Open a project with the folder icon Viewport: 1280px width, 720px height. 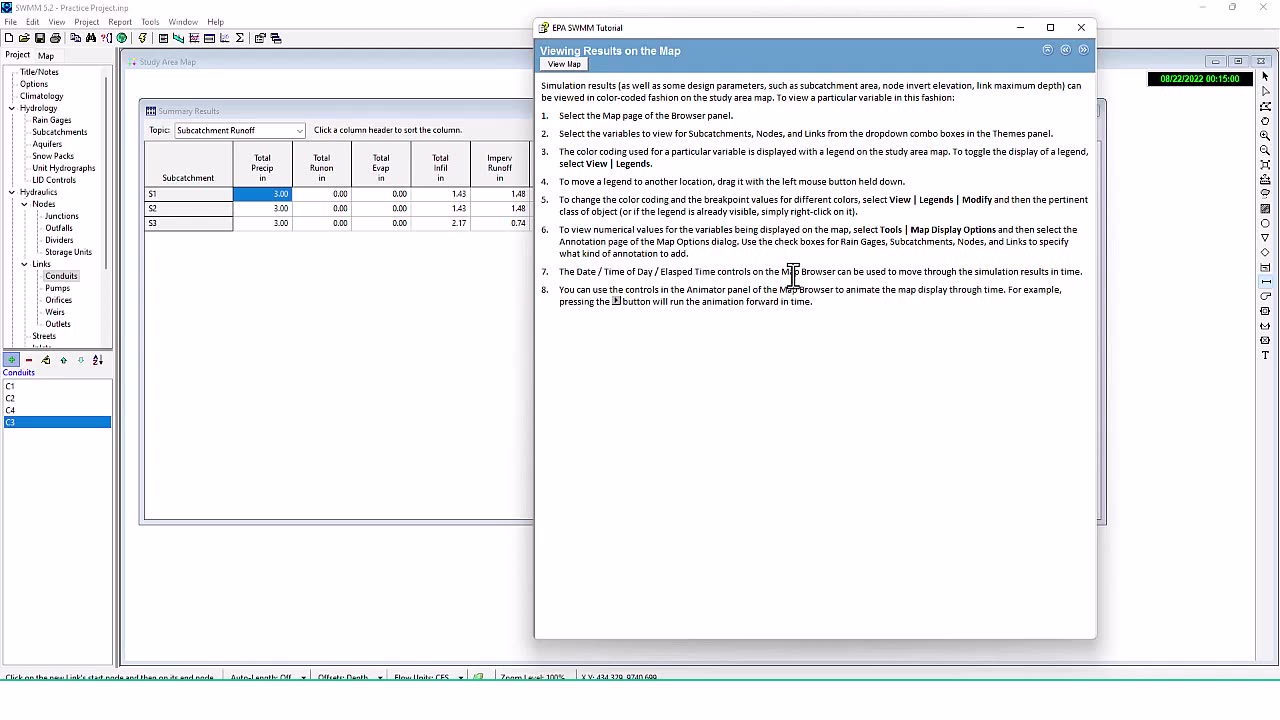click(x=24, y=38)
